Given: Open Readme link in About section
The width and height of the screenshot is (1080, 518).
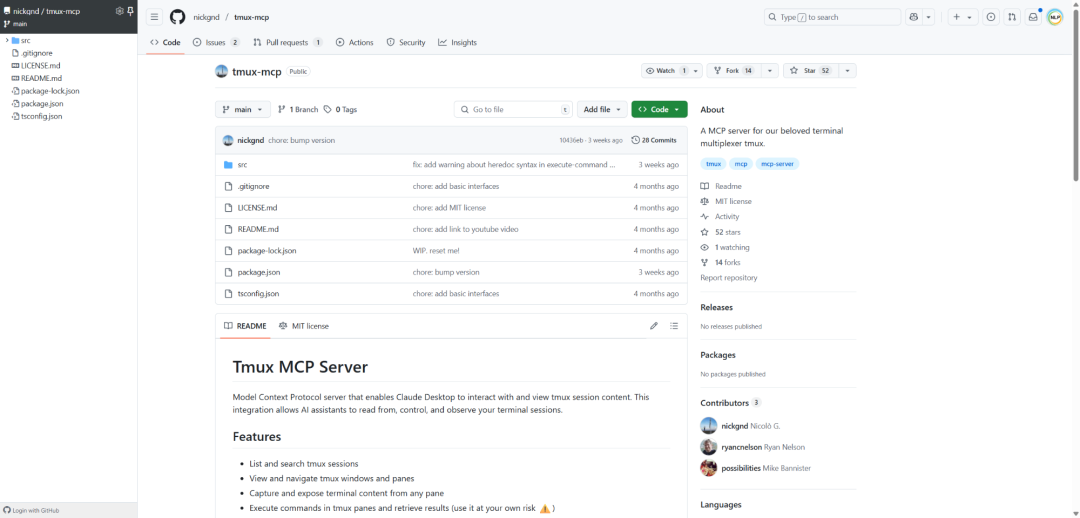Looking at the screenshot, I should coord(721,186).
